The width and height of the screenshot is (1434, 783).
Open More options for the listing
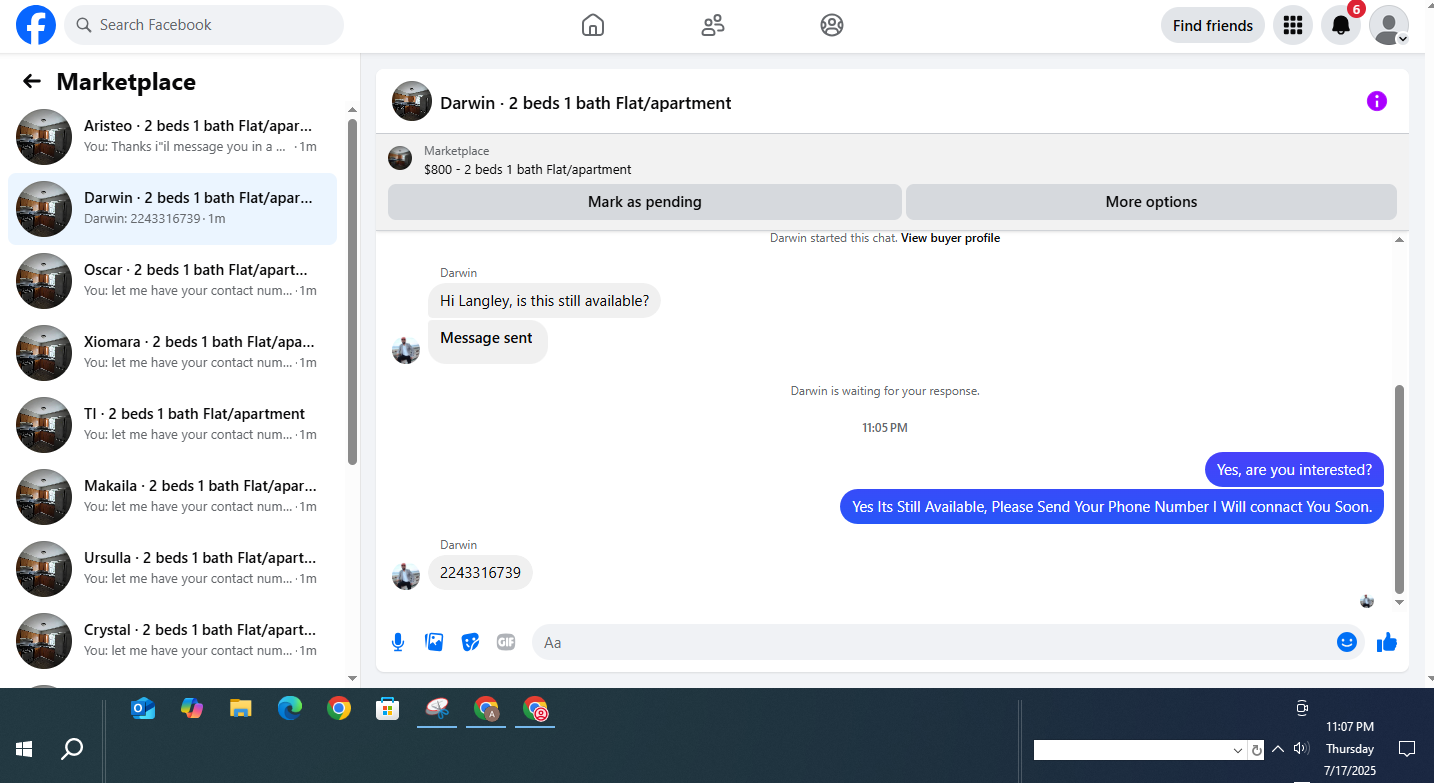pyautogui.click(x=1151, y=202)
